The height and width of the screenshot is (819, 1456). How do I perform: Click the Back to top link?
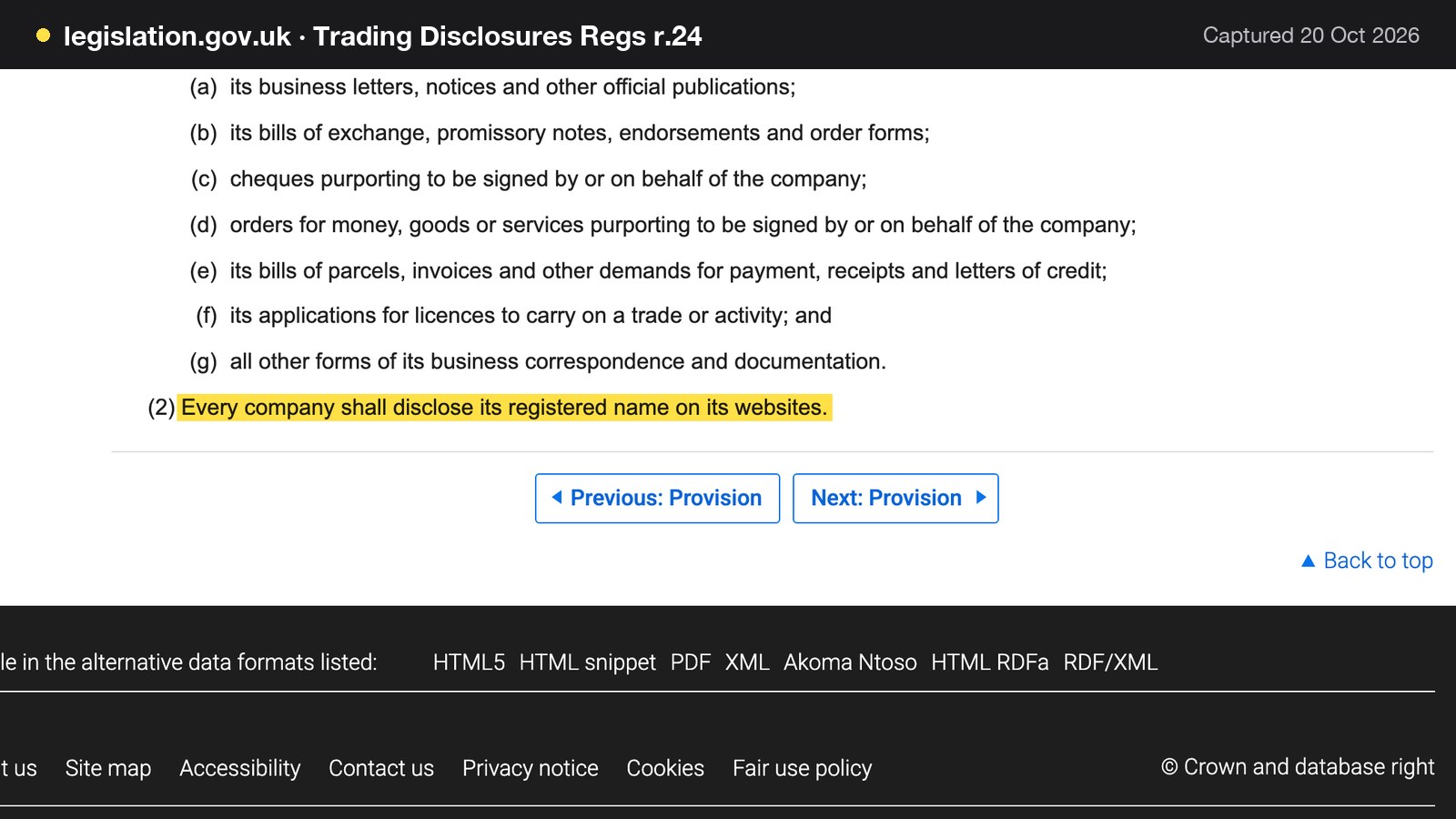coord(1378,561)
